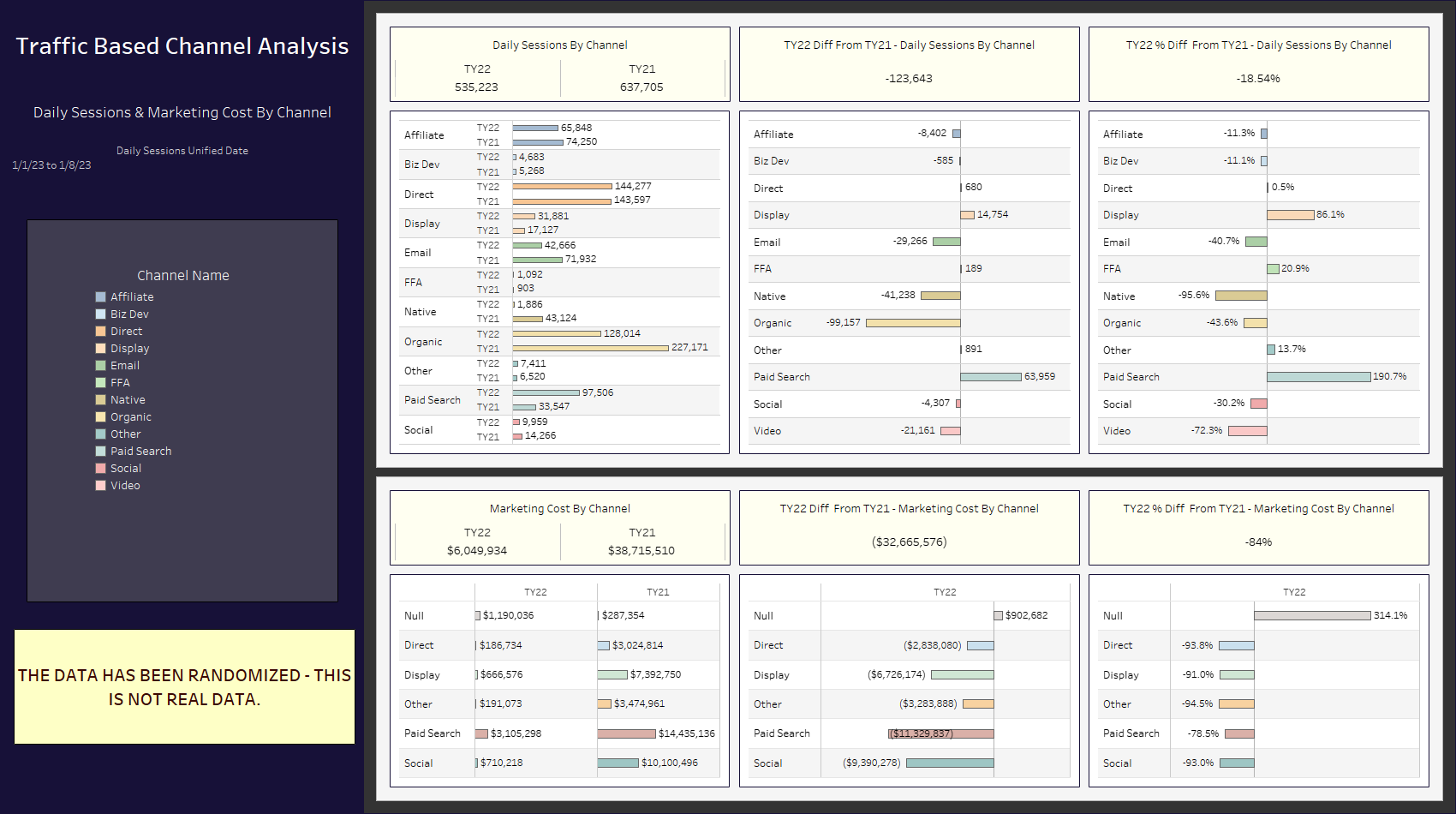
Task: Click the Daily Sessions date range 1/1/23 to 1/8/23
Action: click(x=51, y=165)
